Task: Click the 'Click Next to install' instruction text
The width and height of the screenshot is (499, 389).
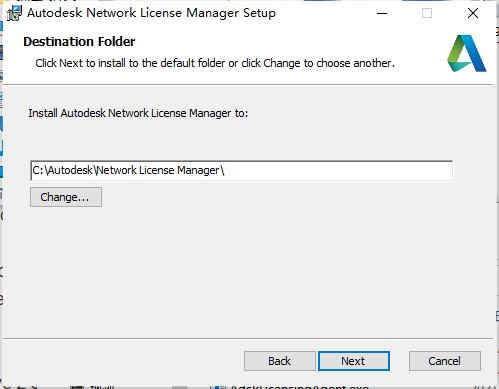Action: click(x=215, y=63)
